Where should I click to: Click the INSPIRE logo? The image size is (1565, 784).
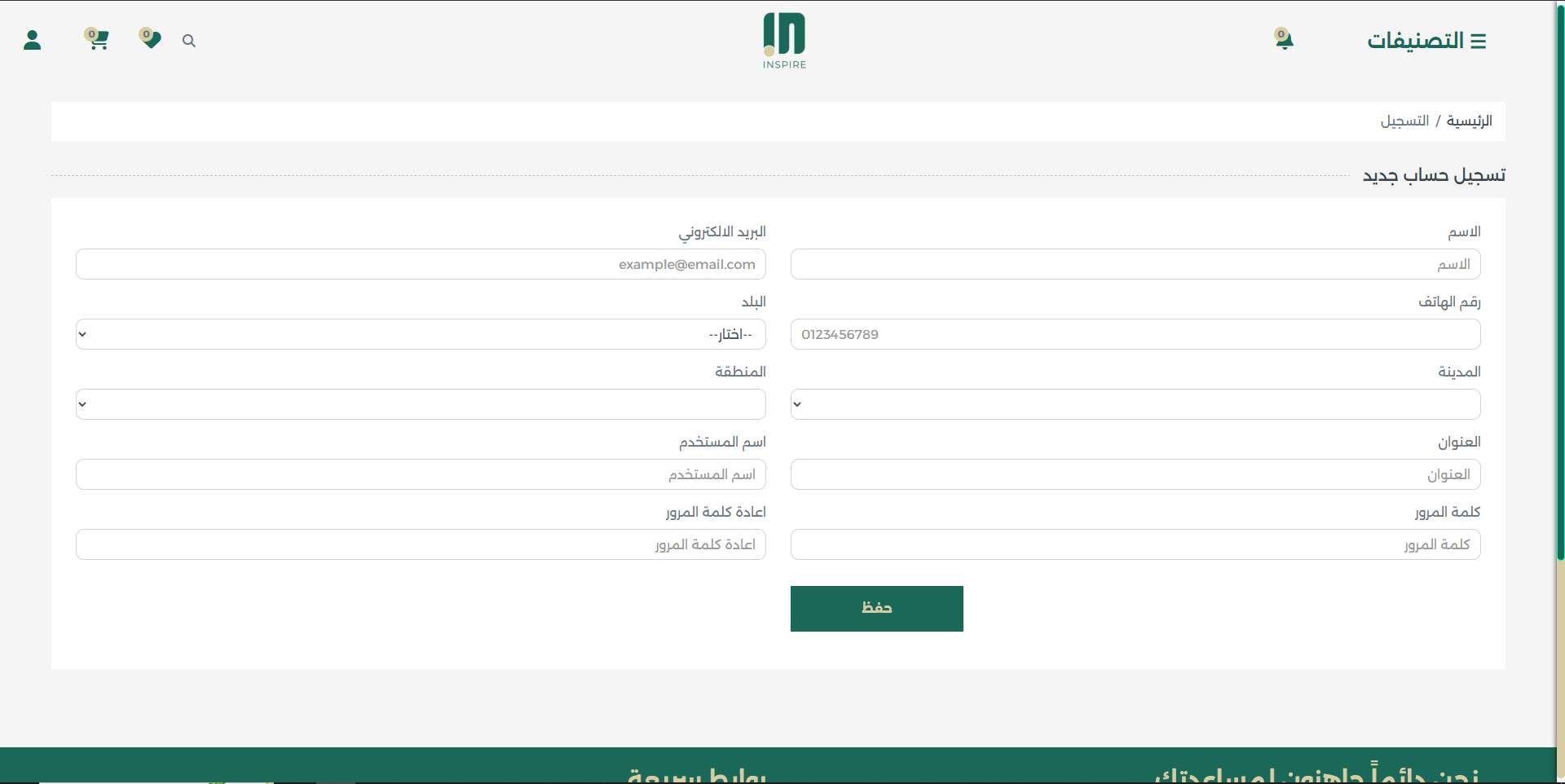[783, 39]
